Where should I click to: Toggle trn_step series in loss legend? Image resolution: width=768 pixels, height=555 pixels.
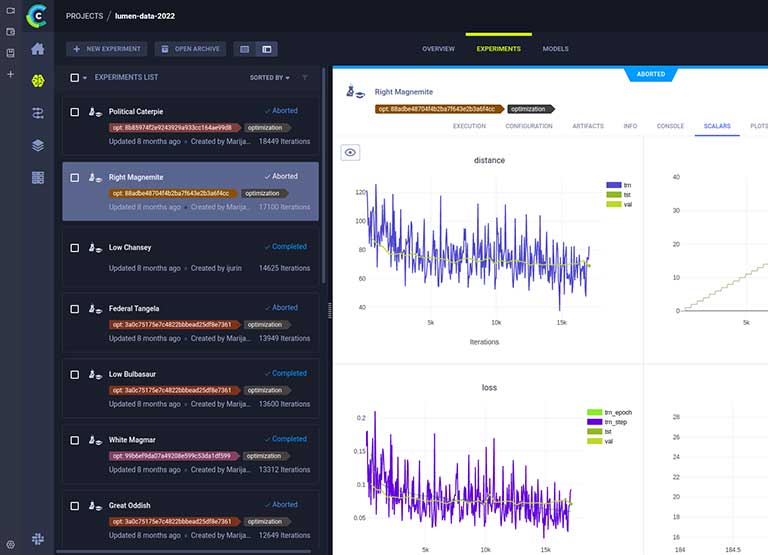607,422
